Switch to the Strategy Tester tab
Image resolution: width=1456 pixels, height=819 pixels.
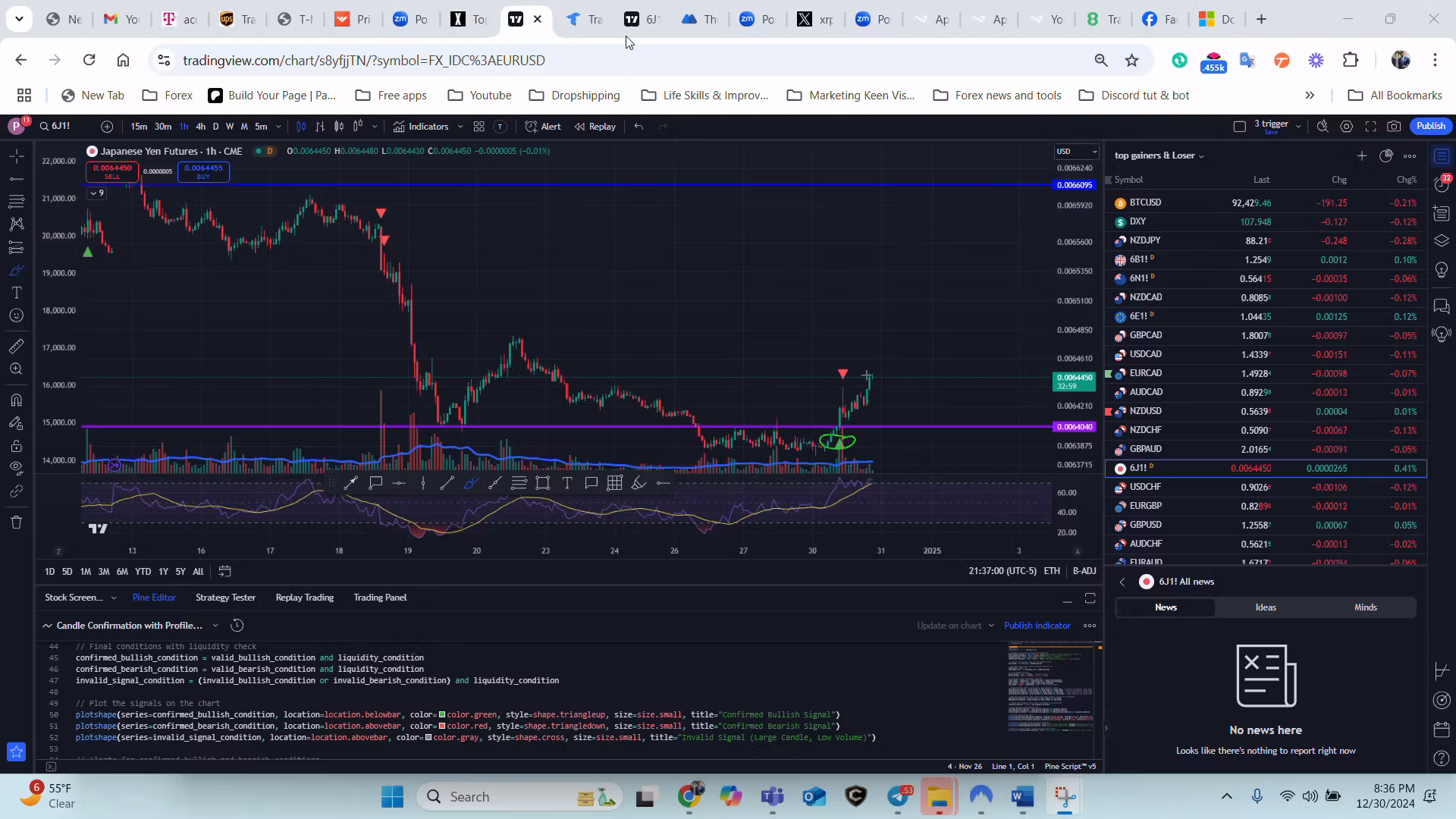point(225,598)
